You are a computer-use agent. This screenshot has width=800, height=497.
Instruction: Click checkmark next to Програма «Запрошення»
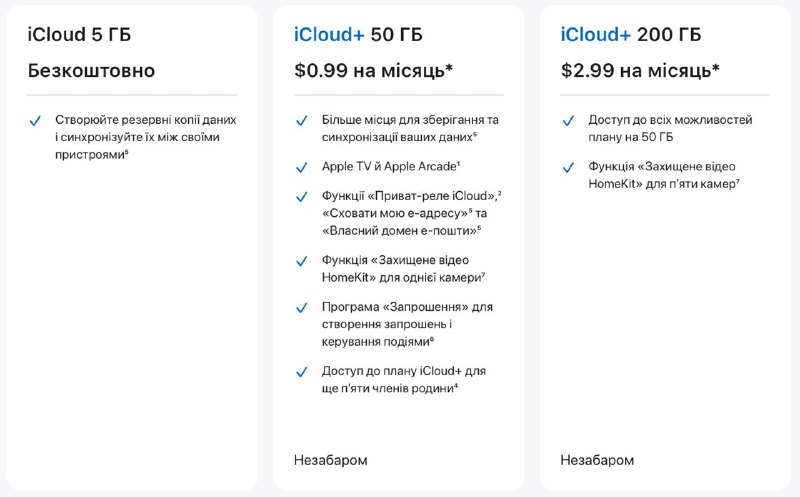[x=302, y=308]
